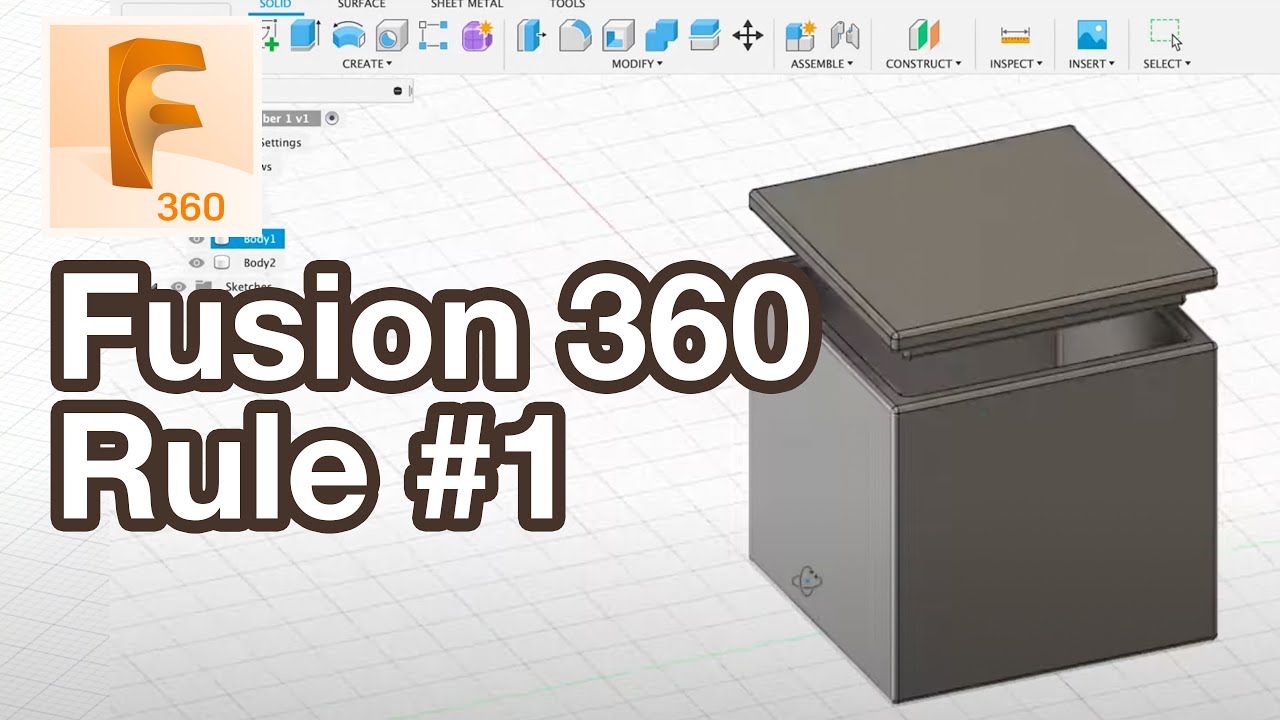The width and height of the screenshot is (1280, 720).
Task: Switch to the TOOLS tab
Action: point(568,5)
